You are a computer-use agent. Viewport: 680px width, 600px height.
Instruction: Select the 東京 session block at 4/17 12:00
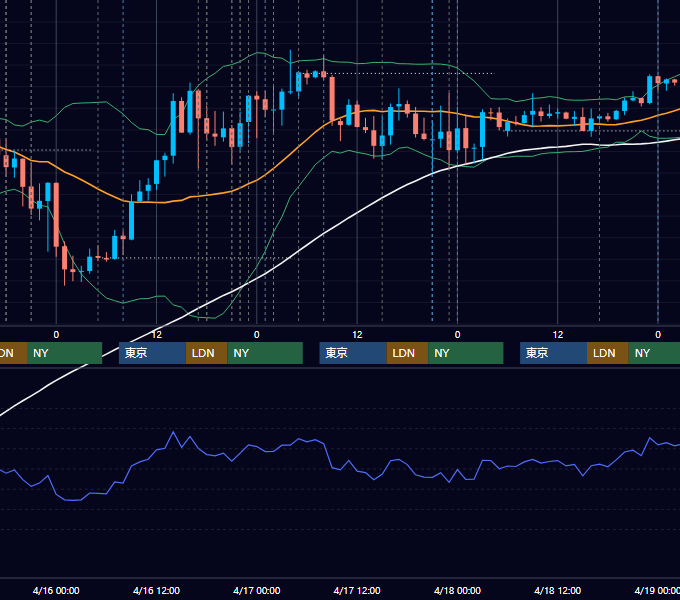click(x=353, y=353)
